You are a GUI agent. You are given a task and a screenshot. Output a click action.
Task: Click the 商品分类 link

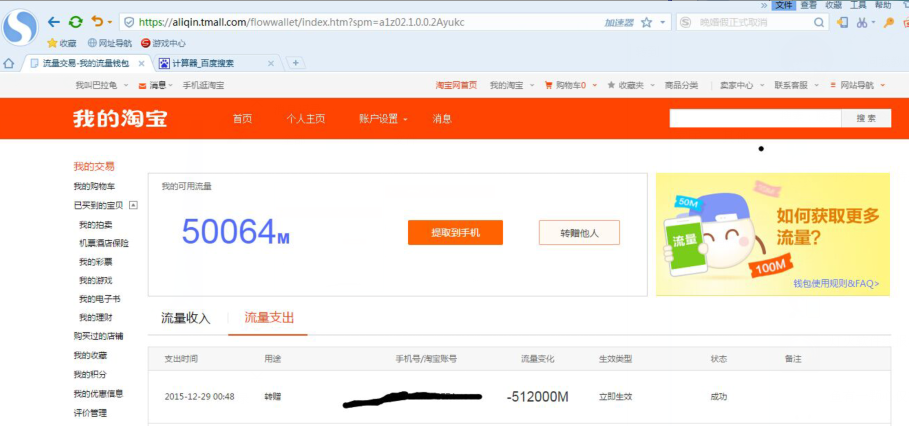tap(681, 85)
